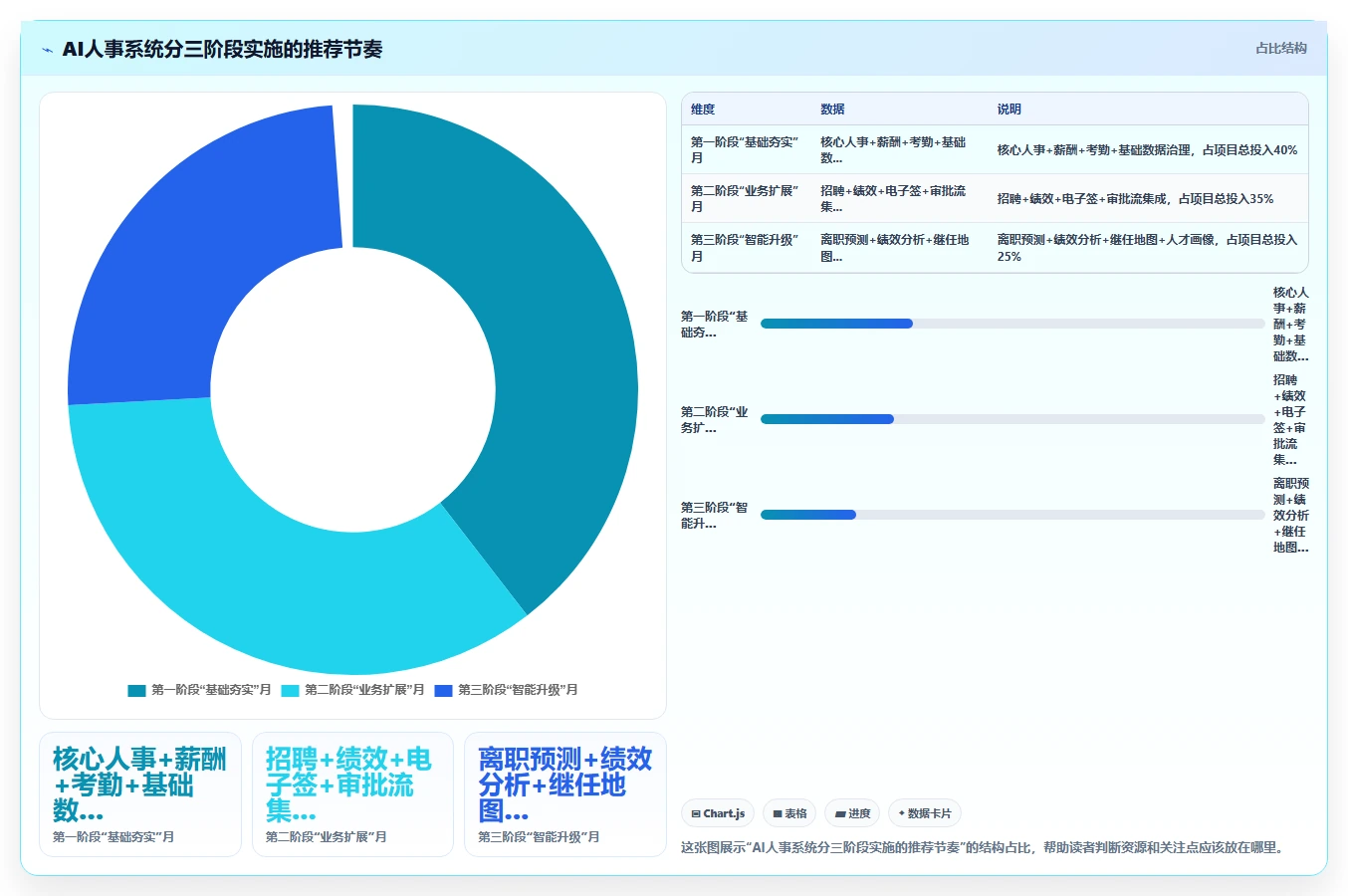Viewport: 1348px width, 896px height.
Task: Click the progress bar for 第三阶段"智能升...
Action: pos(1012,515)
